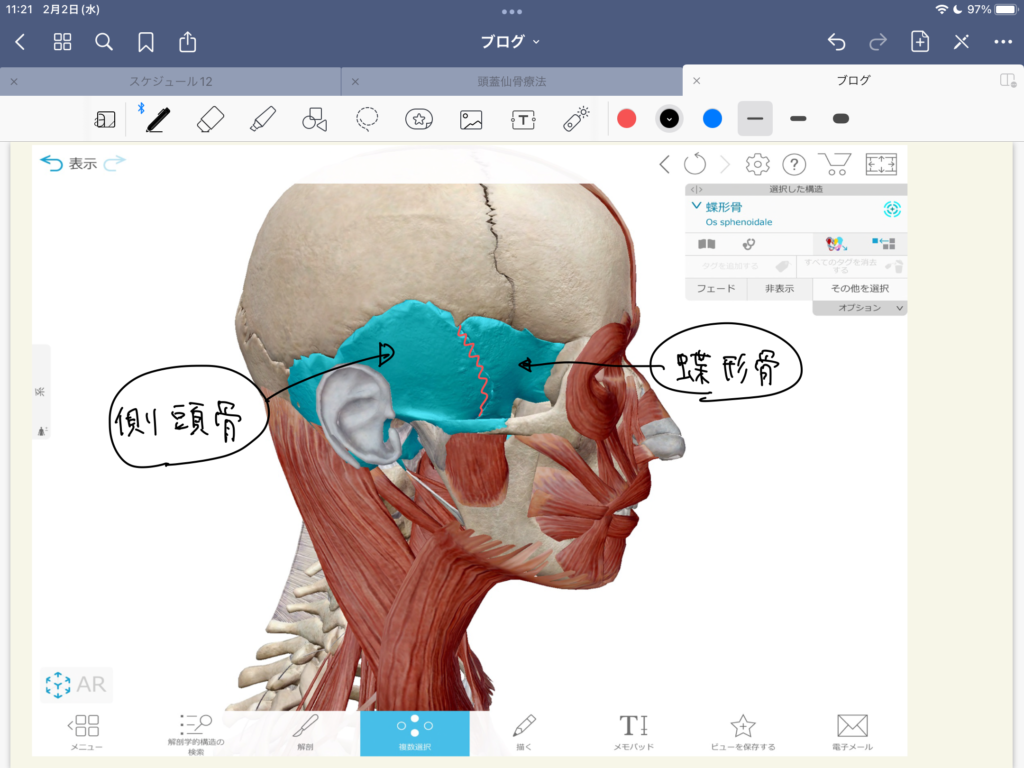Screen dimensions: 1024x768
Task: Open the Shapes tool
Action: [314, 118]
